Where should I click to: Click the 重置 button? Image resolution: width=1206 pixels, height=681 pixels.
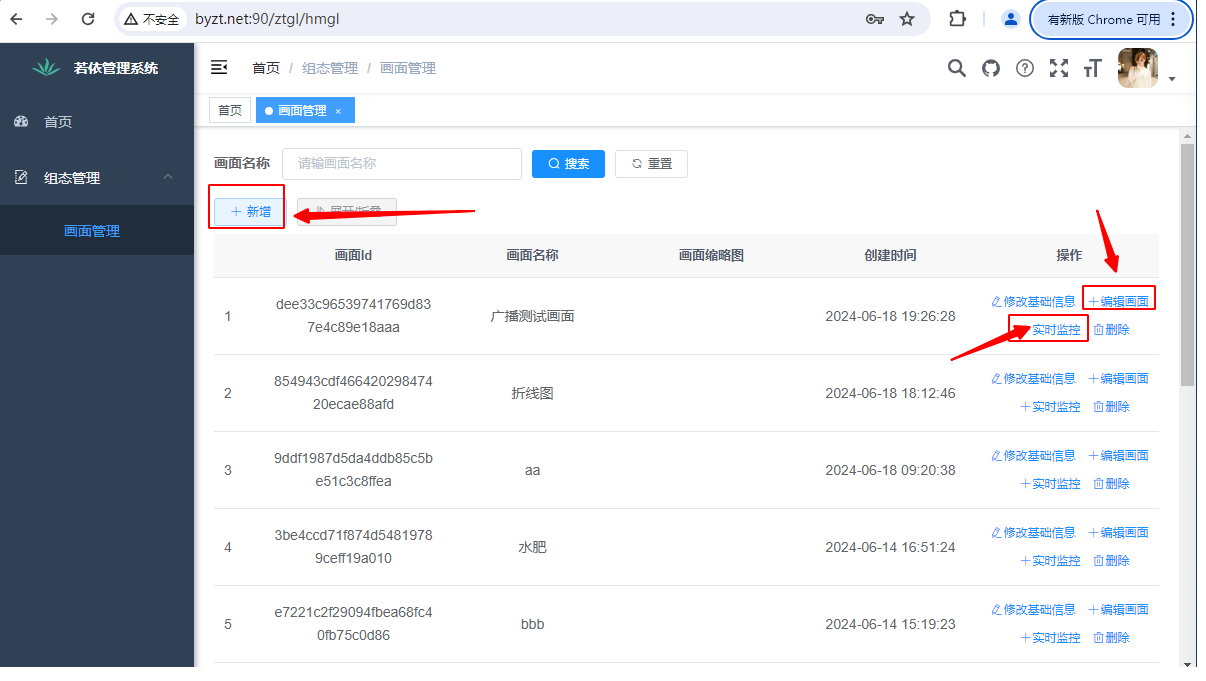(x=651, y=164)
